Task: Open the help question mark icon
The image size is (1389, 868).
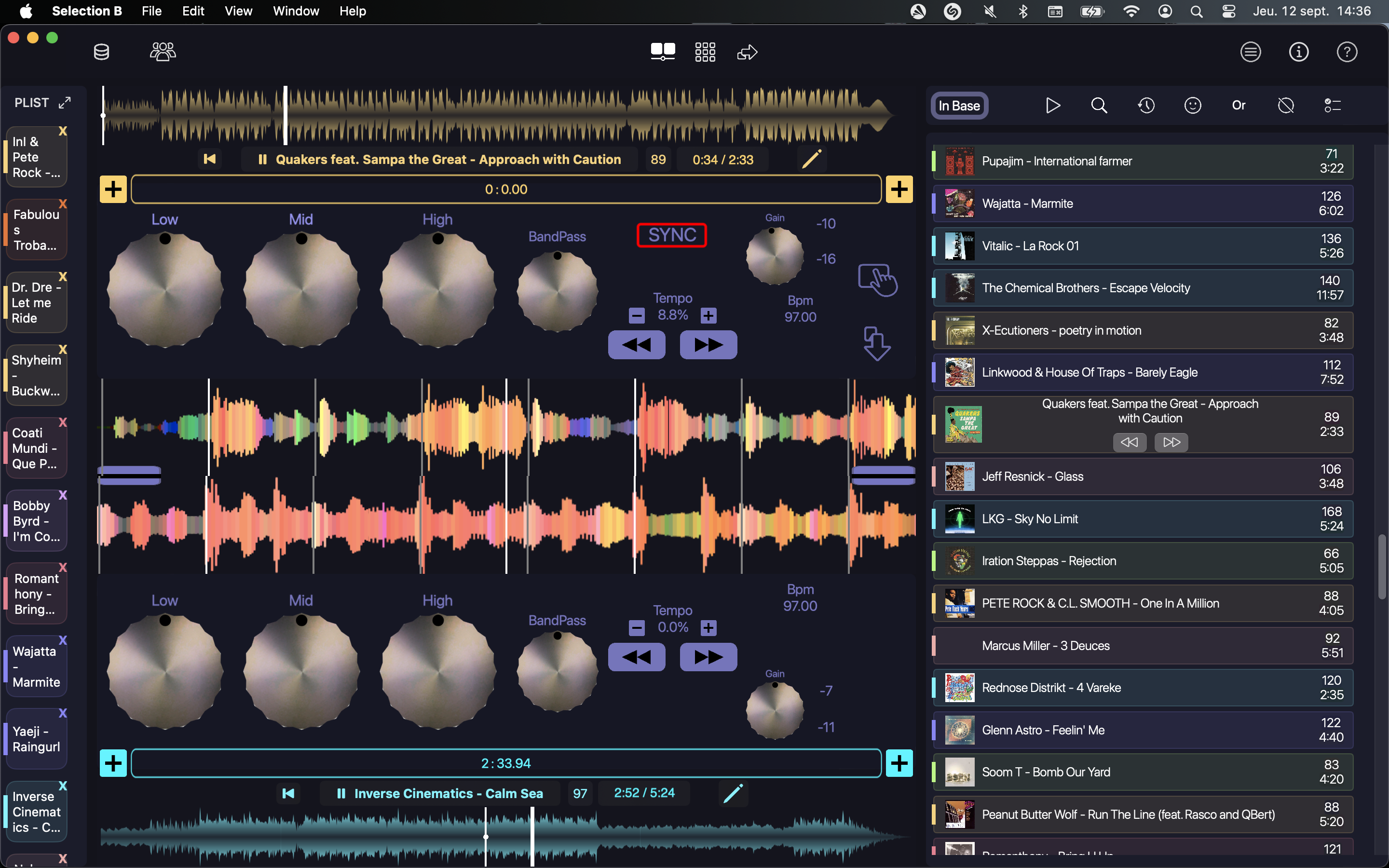Action: [1347, 52]
